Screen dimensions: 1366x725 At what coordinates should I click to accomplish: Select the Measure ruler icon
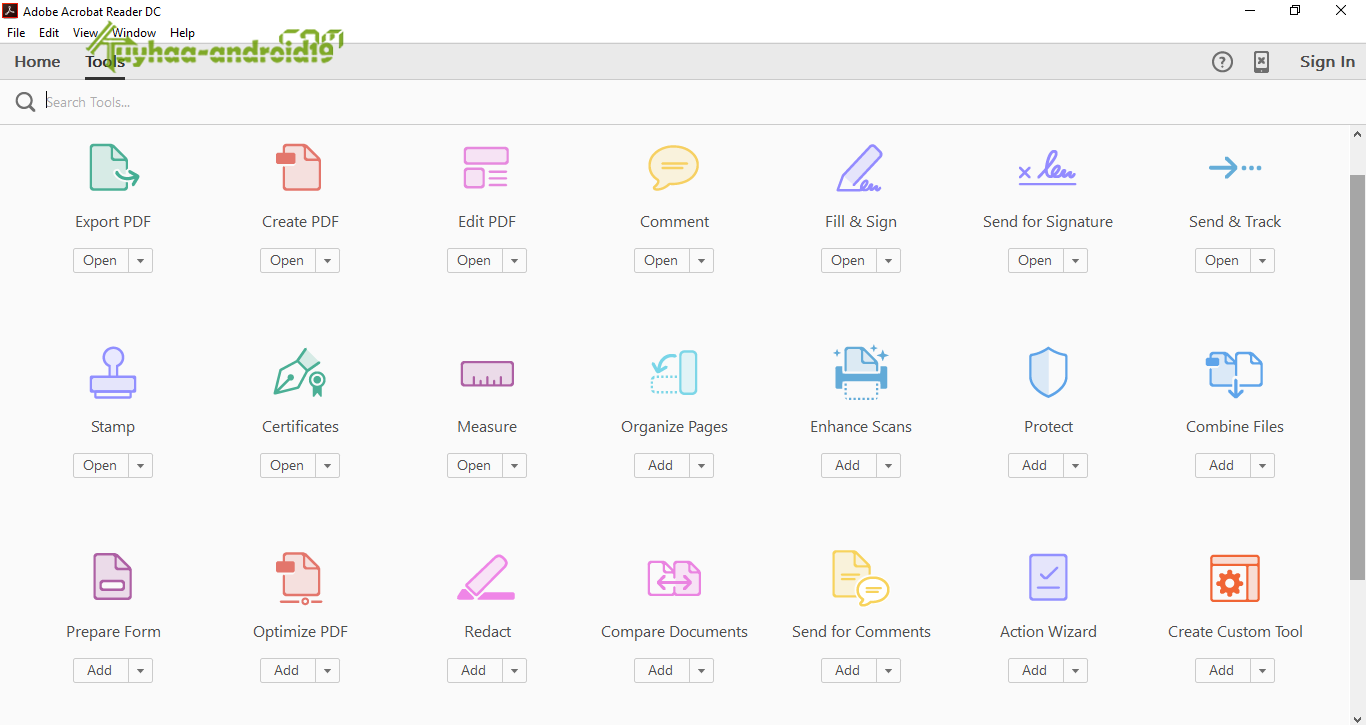(487, 374)
